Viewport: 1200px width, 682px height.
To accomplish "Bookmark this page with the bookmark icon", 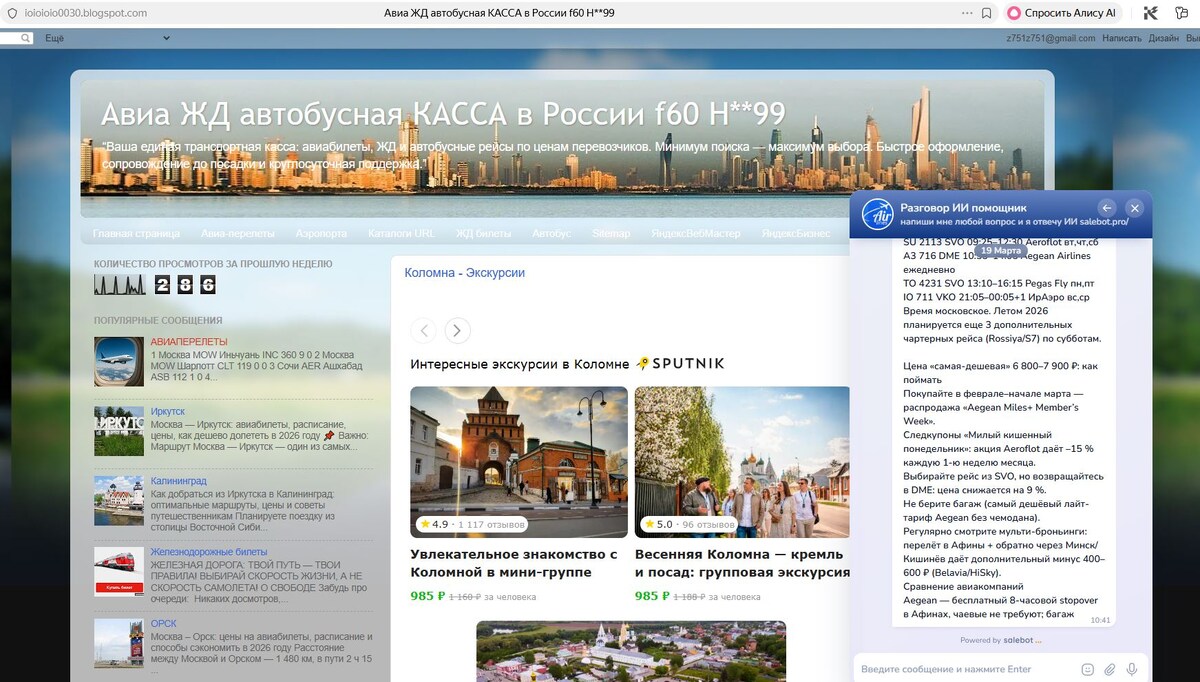I will pyautogui.click(x=986, y=13).
